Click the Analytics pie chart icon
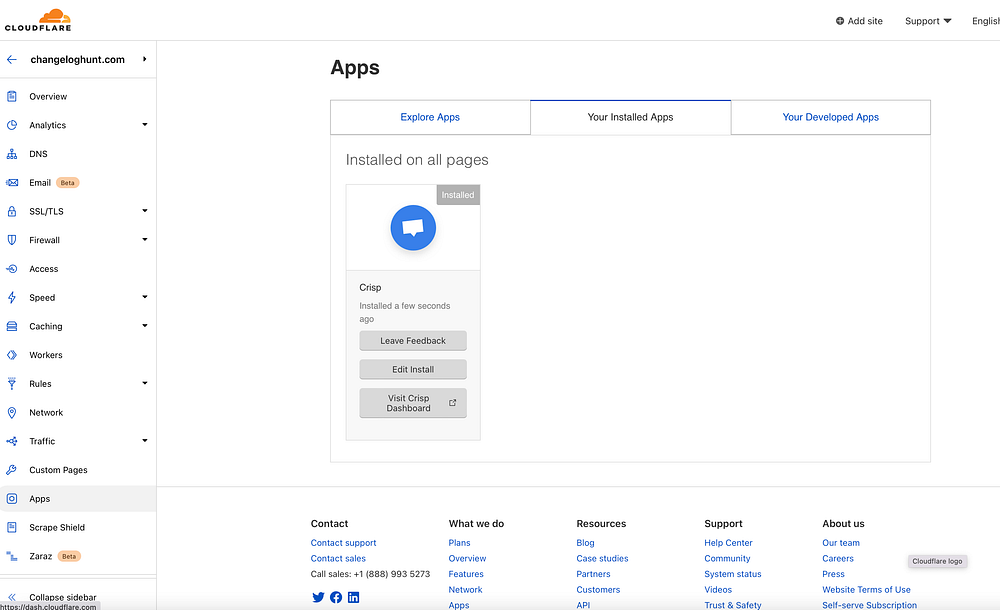The image size is (1000, 610). [11, 125]
